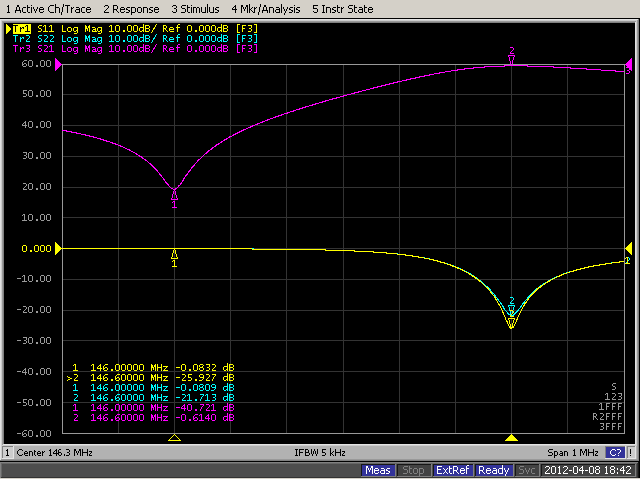This screenshot has height=480, width=640.
Task: Click the active trace arrow beside Tr1
Action: (x=9, y=29)
